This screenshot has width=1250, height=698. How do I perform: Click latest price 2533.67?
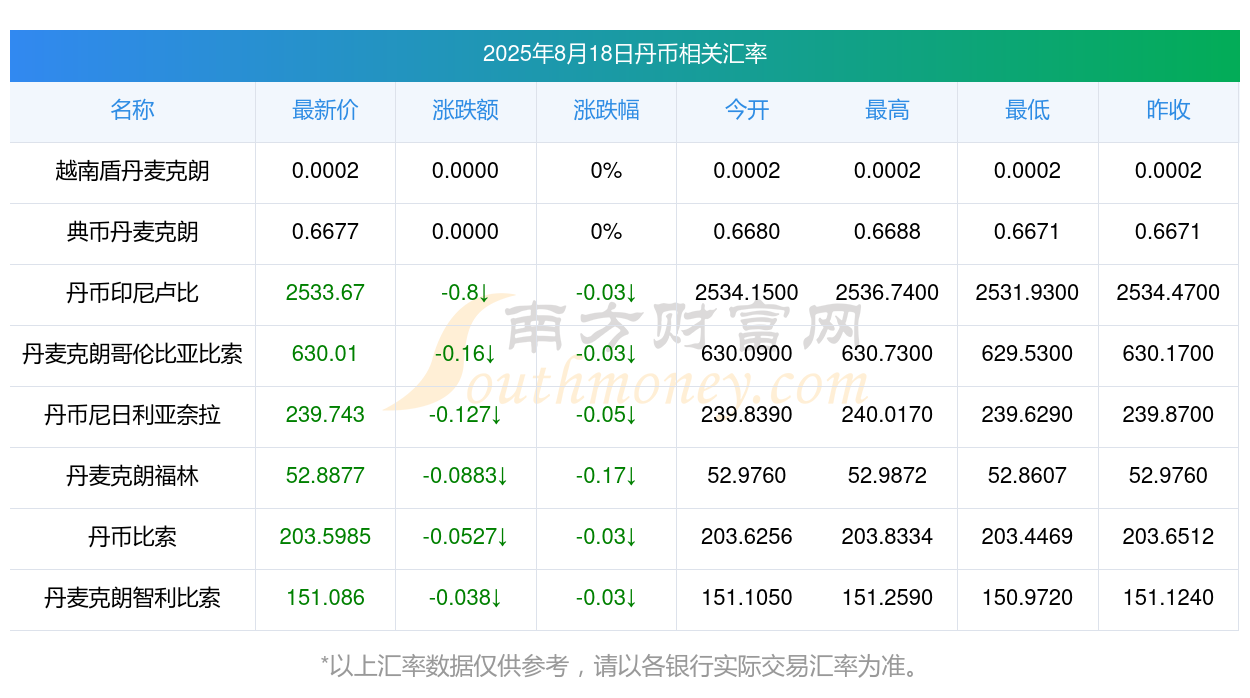click(325, 293)
